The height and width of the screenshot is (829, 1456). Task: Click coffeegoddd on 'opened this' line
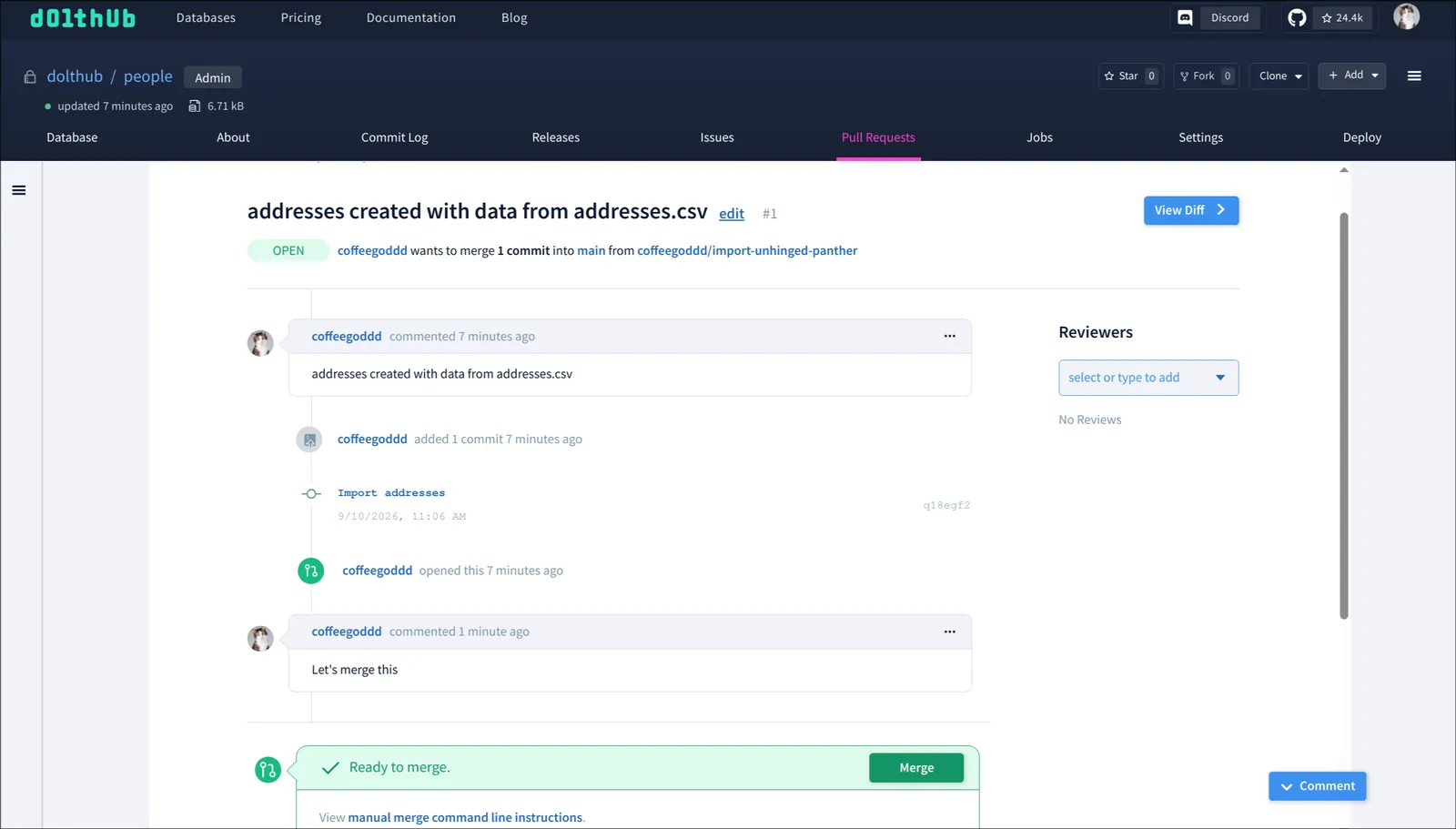pyautogui.click(x=377, y=571)
